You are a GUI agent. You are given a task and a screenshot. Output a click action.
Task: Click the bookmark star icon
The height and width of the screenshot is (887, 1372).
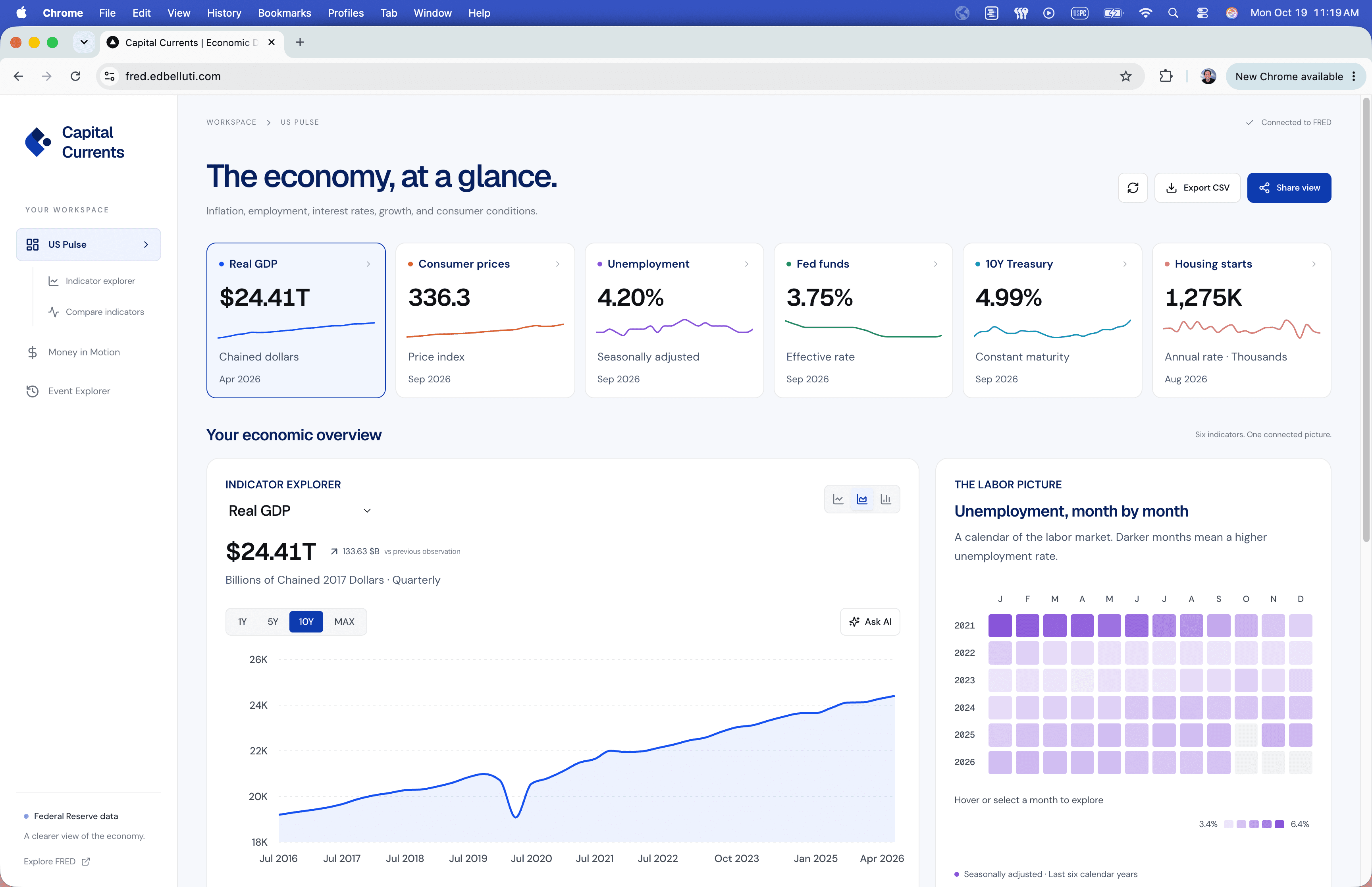coord(1125,76)
